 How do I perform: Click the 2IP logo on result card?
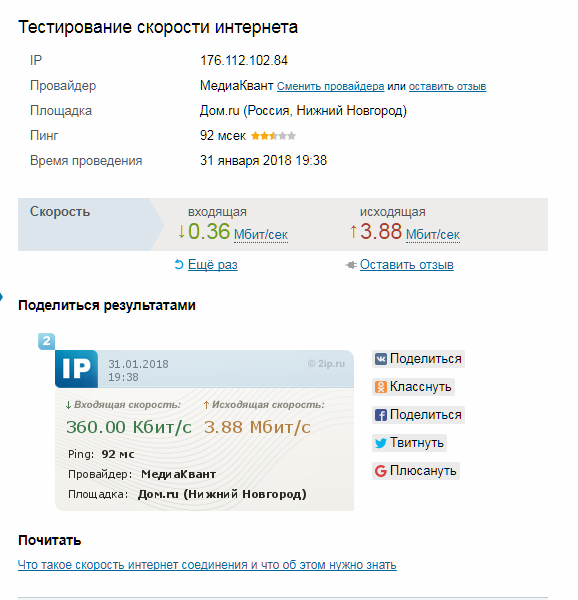point(77,368)
